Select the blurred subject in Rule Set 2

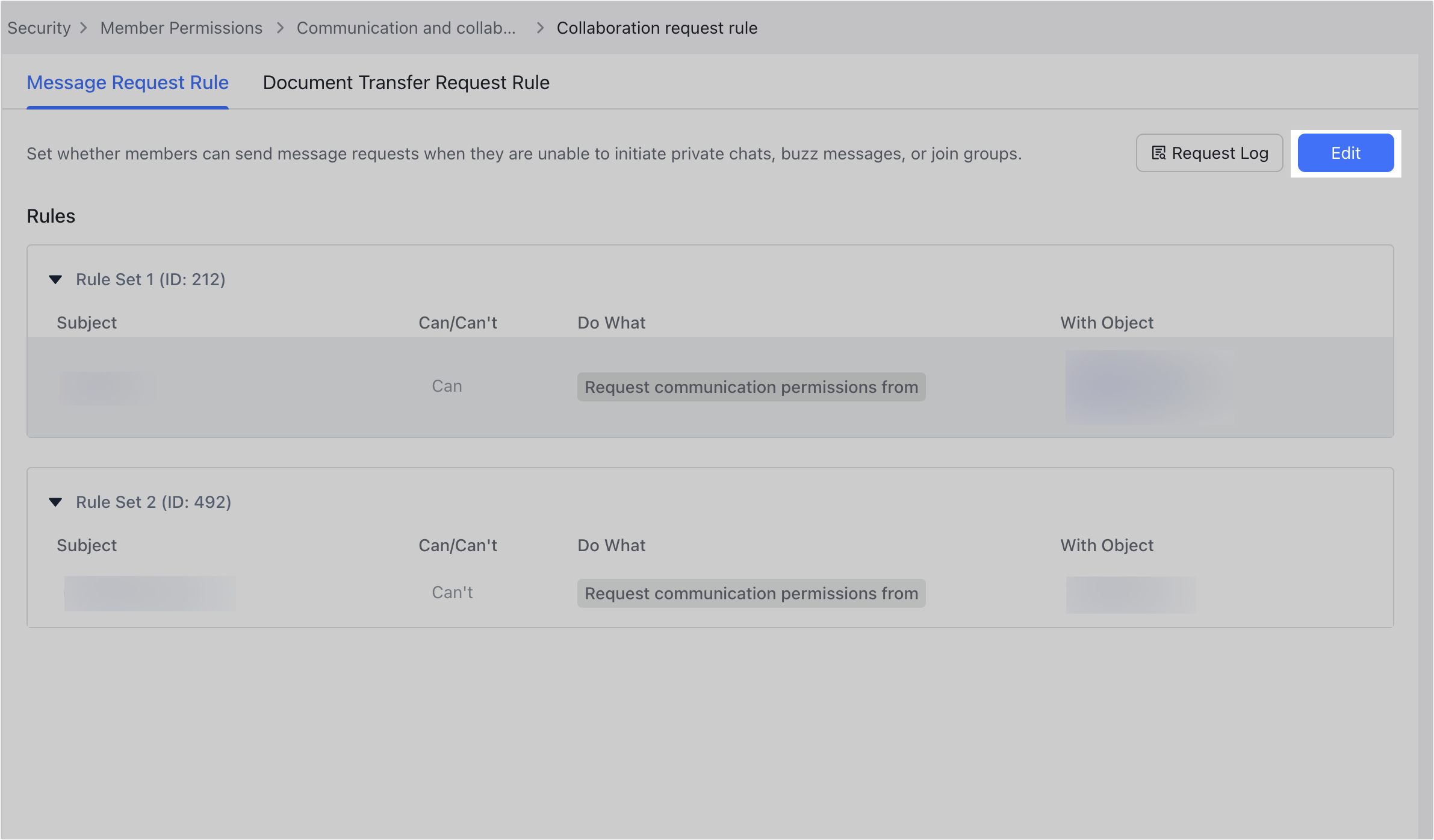[x=151, y=593]
